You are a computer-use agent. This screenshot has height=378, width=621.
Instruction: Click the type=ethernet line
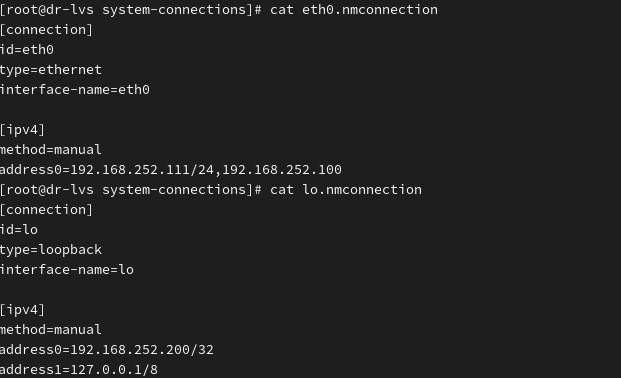[x=51, y=70]
